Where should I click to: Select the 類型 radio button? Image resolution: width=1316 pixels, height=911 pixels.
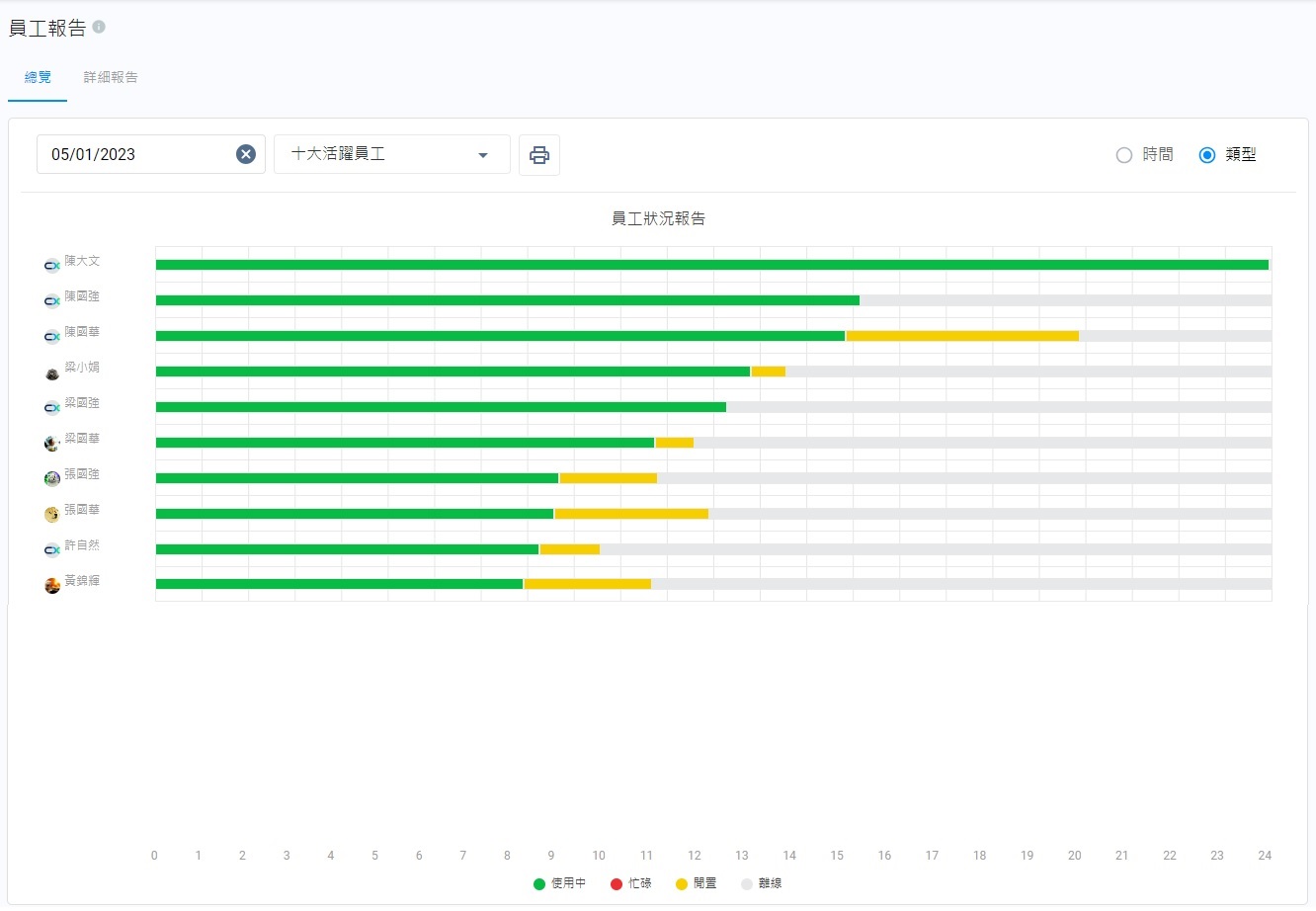[1206, 155]
